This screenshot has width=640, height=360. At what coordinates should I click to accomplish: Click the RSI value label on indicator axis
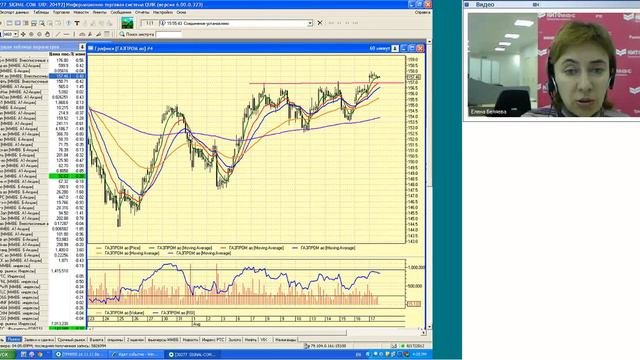[x=413, y=304]
